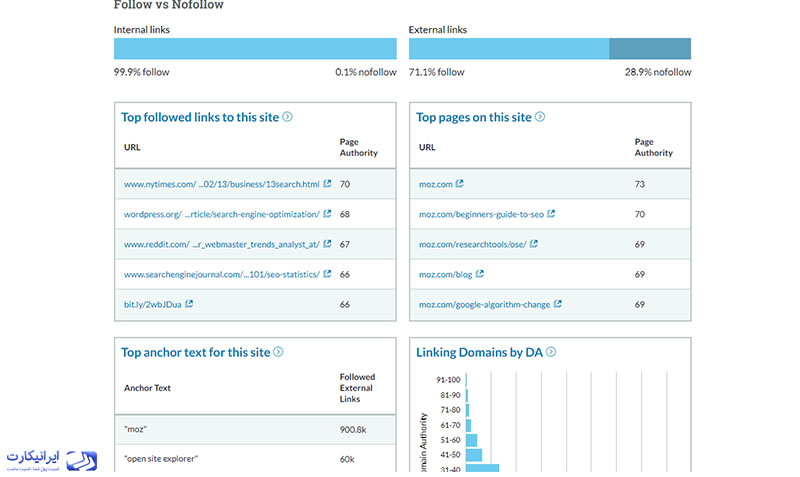Viewport: 800px width, 477px height.
Task: Click the dark nofollow portion of External links bar
Action: (x=650, y=48)
